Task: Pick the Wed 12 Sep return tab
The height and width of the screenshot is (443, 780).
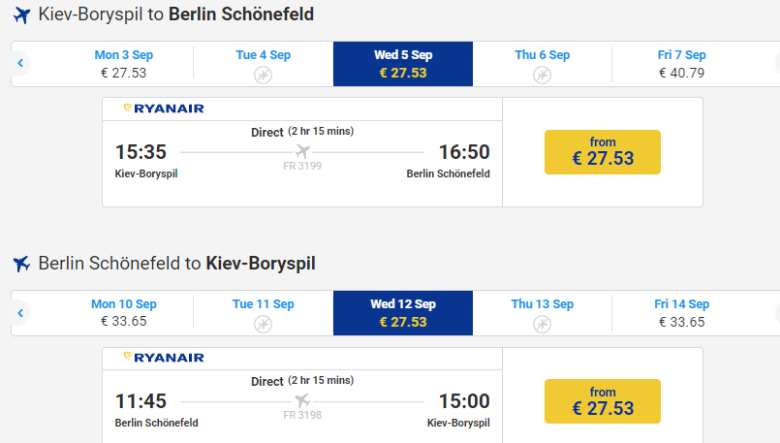Action: [402, 312]
